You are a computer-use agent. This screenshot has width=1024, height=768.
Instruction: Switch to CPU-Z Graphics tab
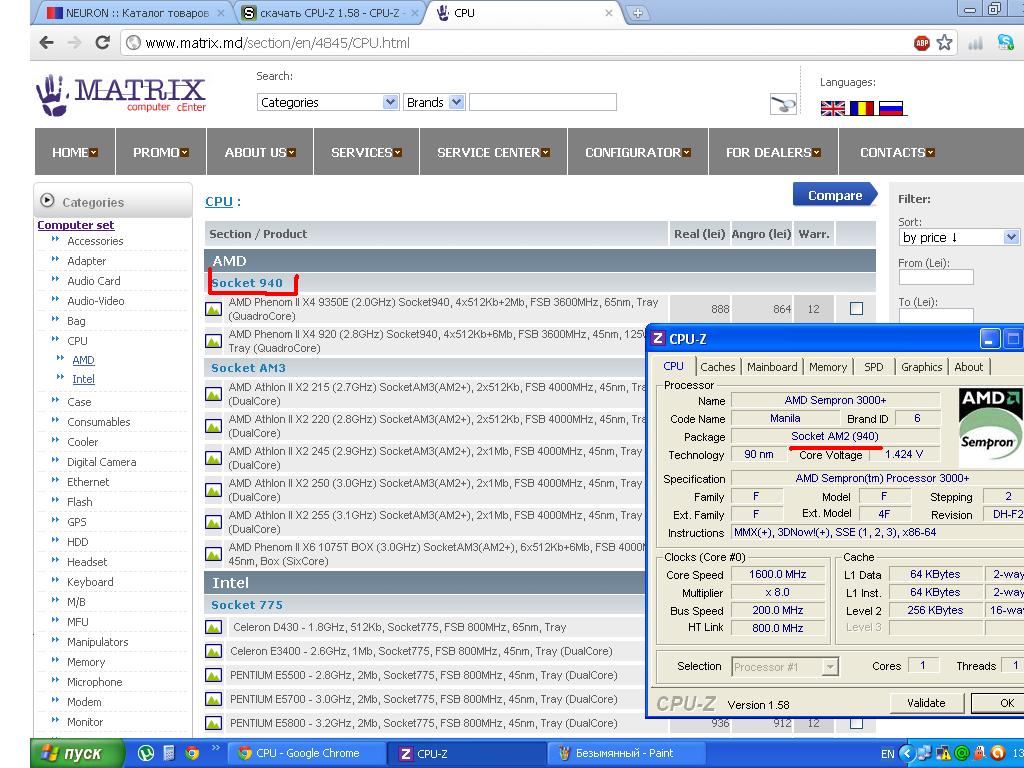tap(921, 367)
